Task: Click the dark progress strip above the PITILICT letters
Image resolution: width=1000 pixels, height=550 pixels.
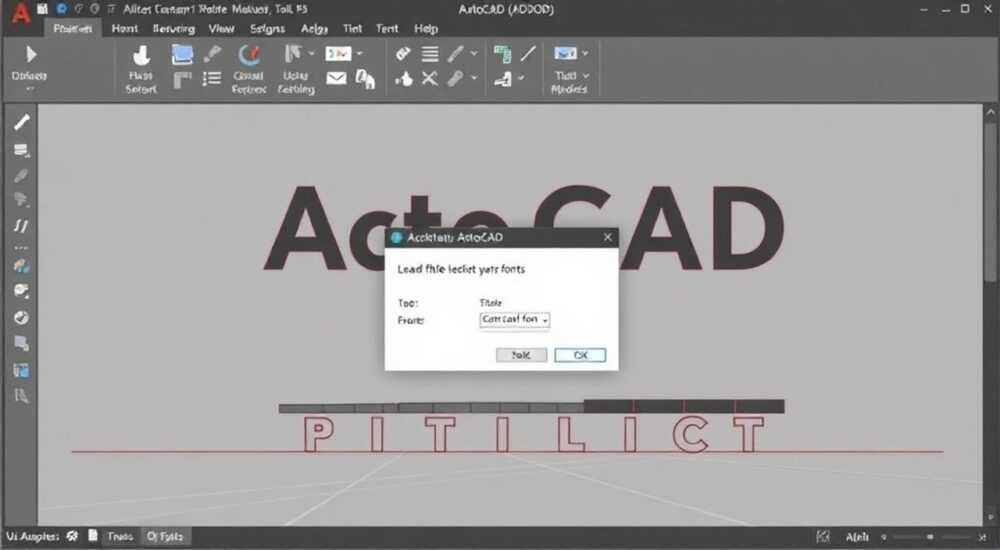Action: click(531, 407)
